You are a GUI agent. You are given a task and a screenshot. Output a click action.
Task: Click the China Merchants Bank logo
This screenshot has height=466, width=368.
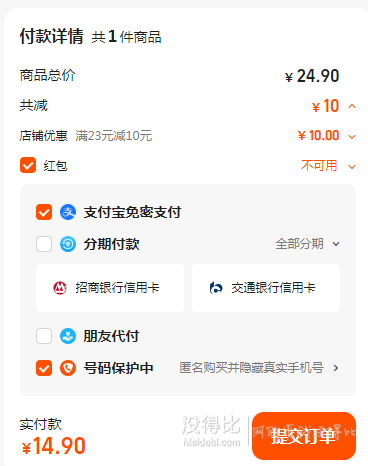click(x=60, y=288)
